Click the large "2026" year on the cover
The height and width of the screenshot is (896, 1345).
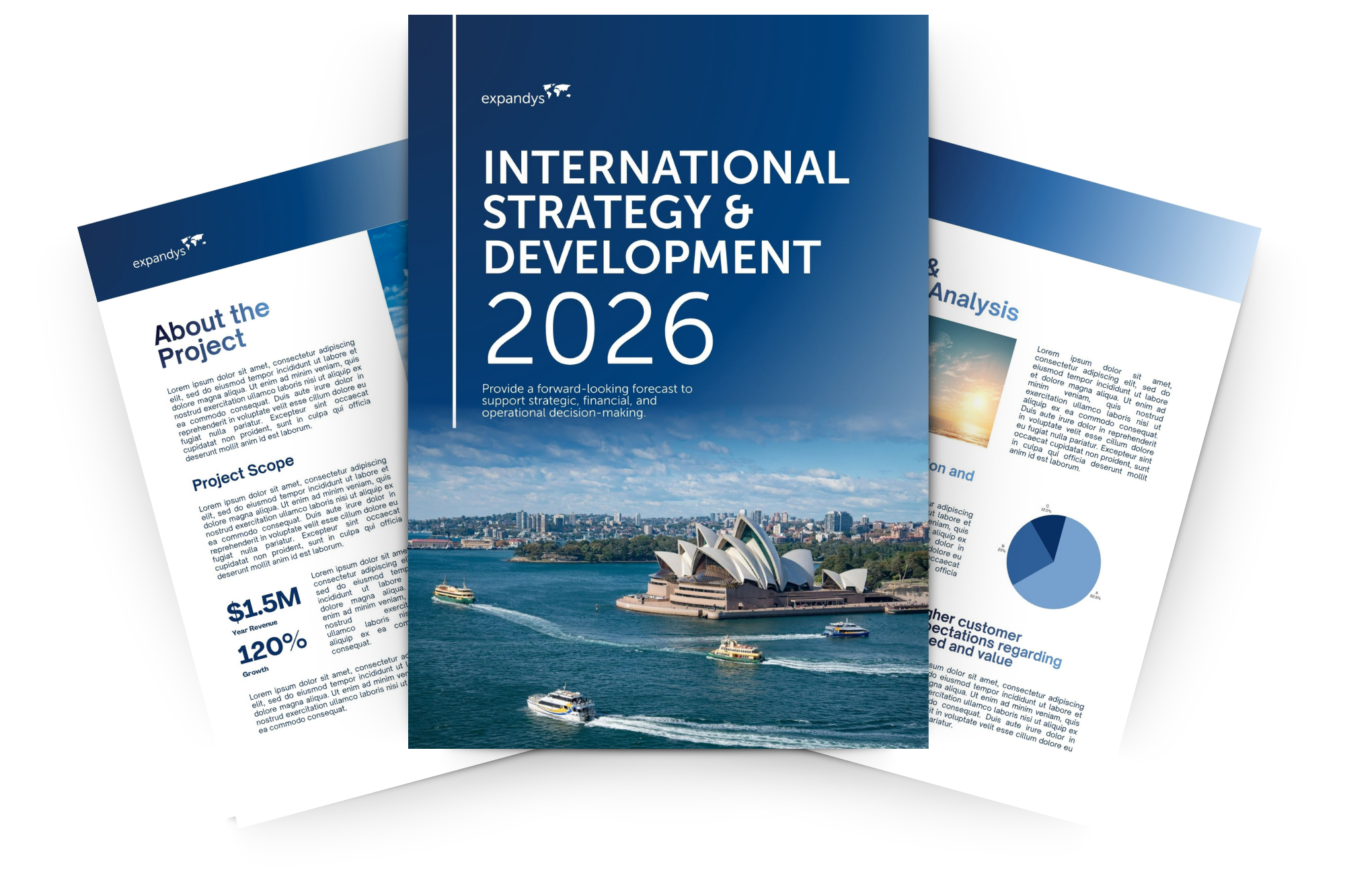(x=599, y=328)
